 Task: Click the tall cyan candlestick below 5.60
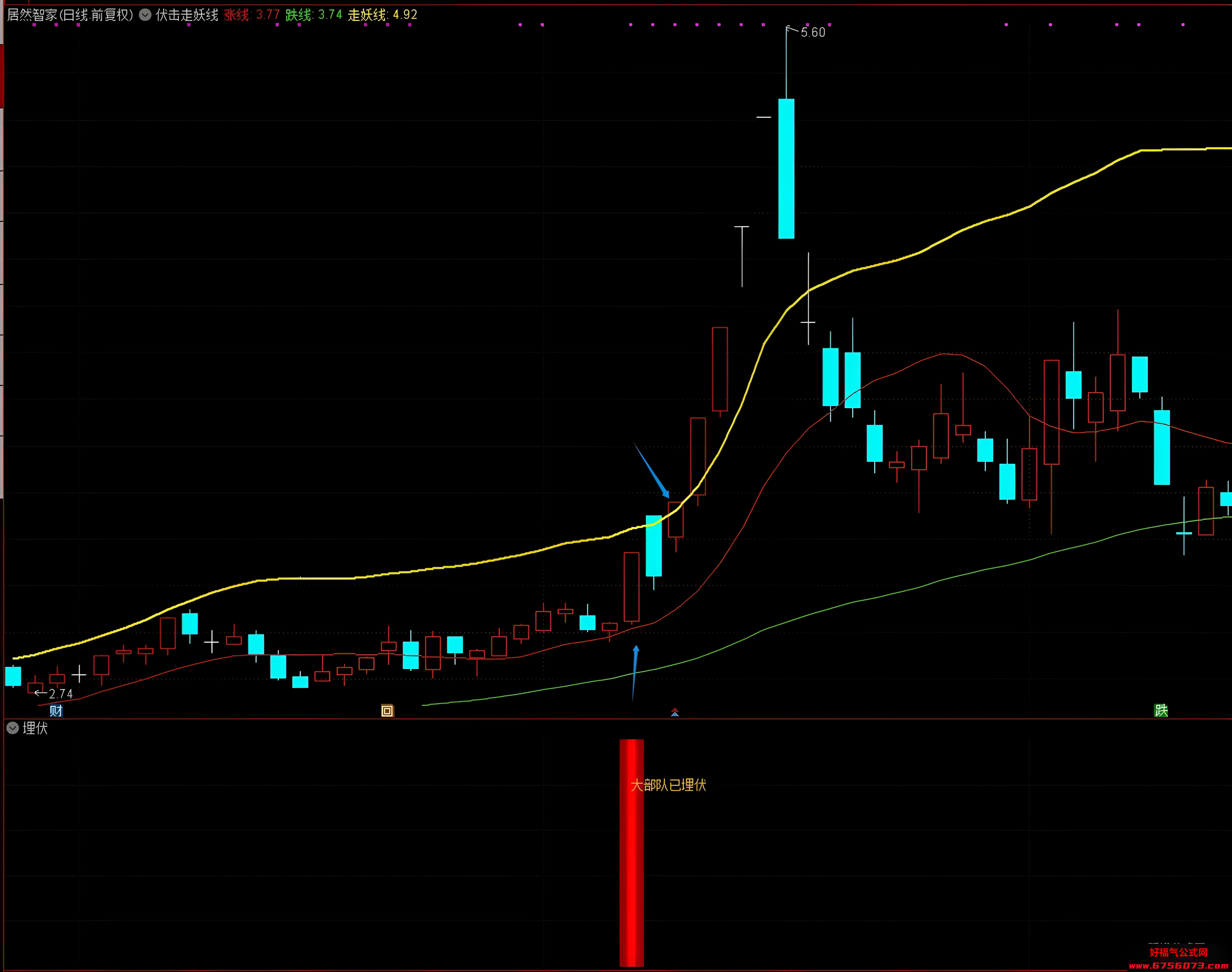[x=786, y=168]
